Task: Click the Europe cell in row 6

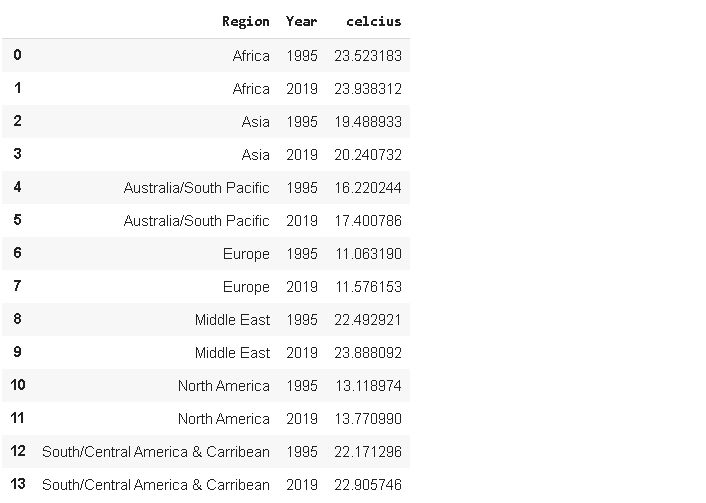Action: (x=246, y=254)
